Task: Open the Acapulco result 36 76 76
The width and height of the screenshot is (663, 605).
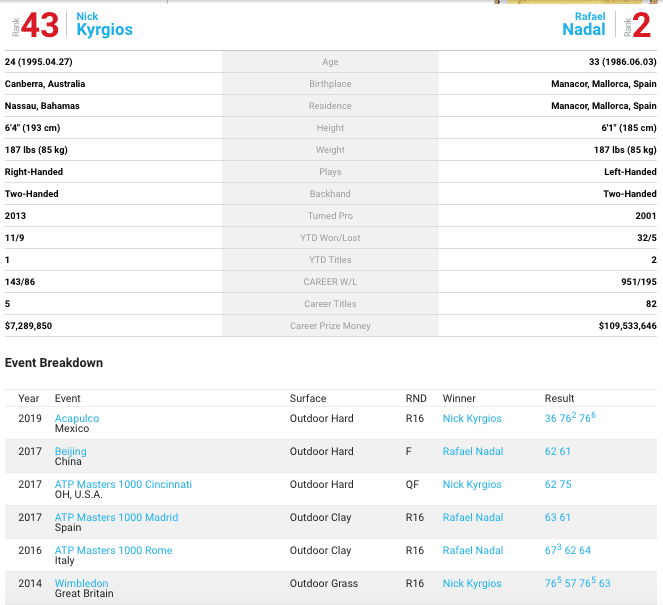Action: coord(570,417)
